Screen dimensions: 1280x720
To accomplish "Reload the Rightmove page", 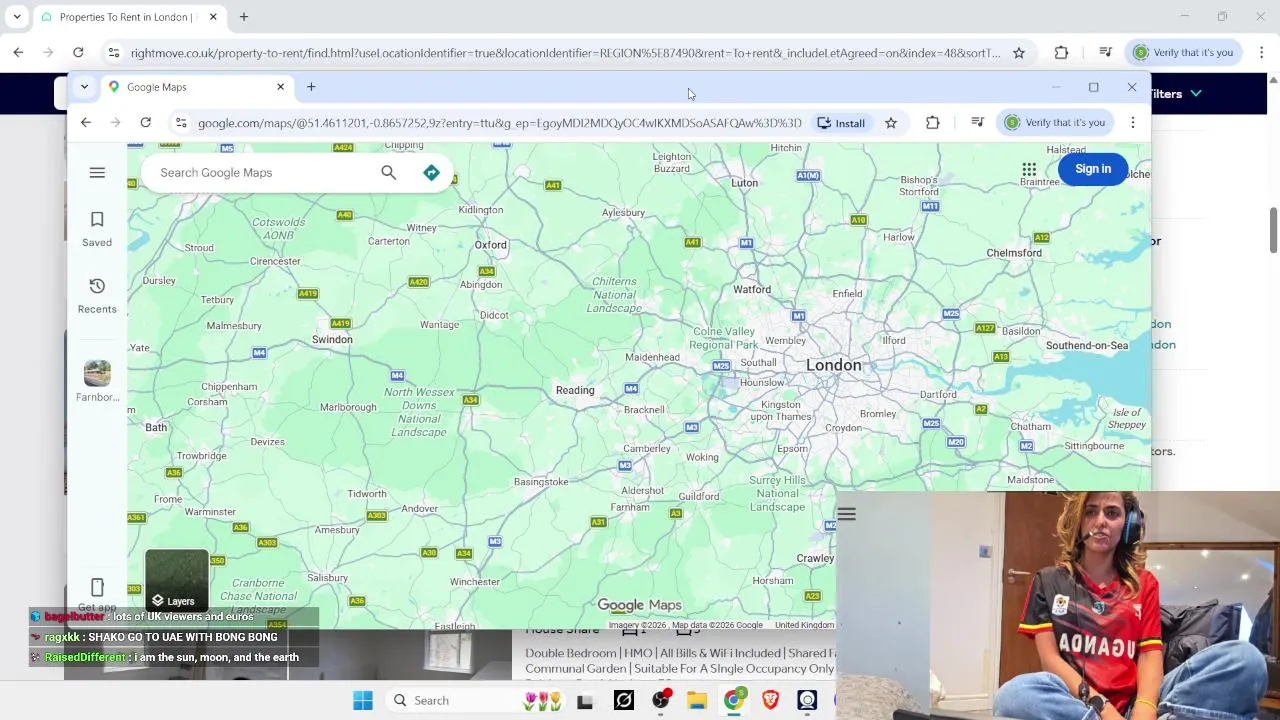I will (78, 52).
